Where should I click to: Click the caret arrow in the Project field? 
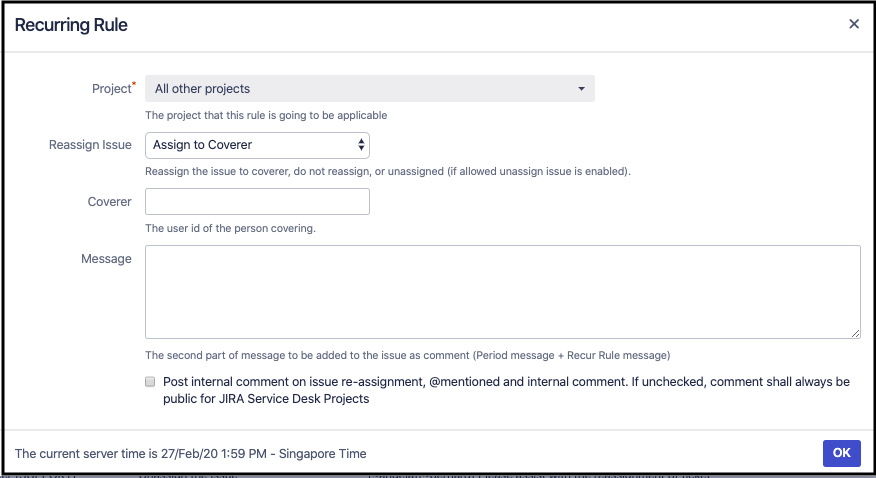581,89
